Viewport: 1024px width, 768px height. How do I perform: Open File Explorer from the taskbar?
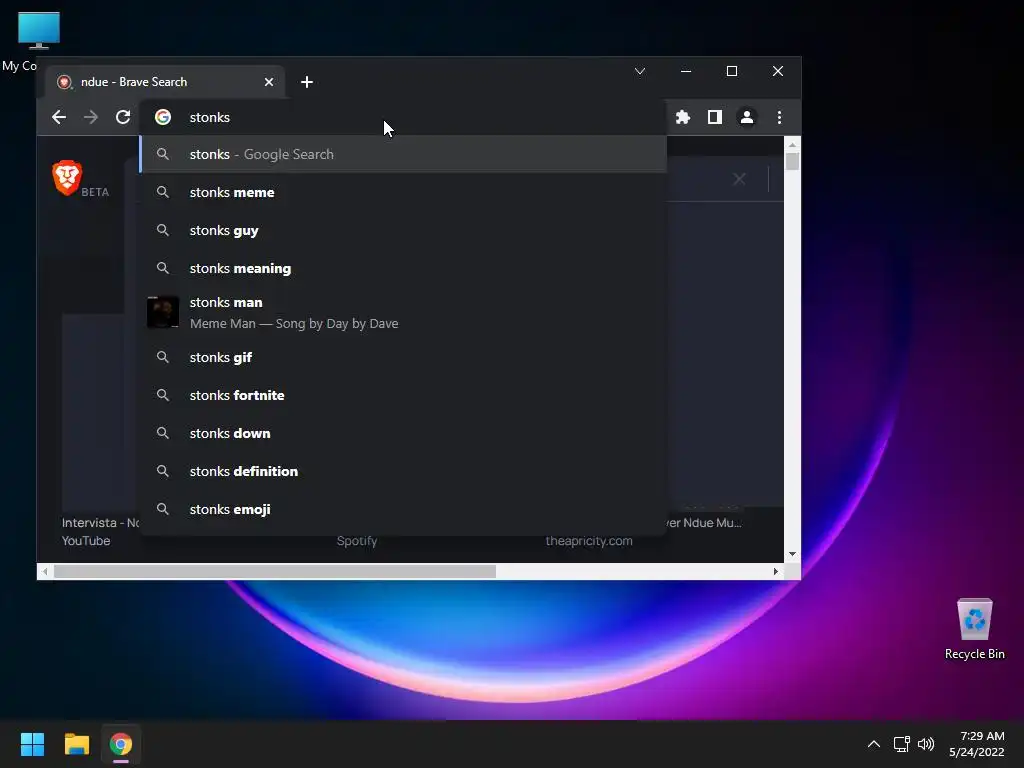76,744
